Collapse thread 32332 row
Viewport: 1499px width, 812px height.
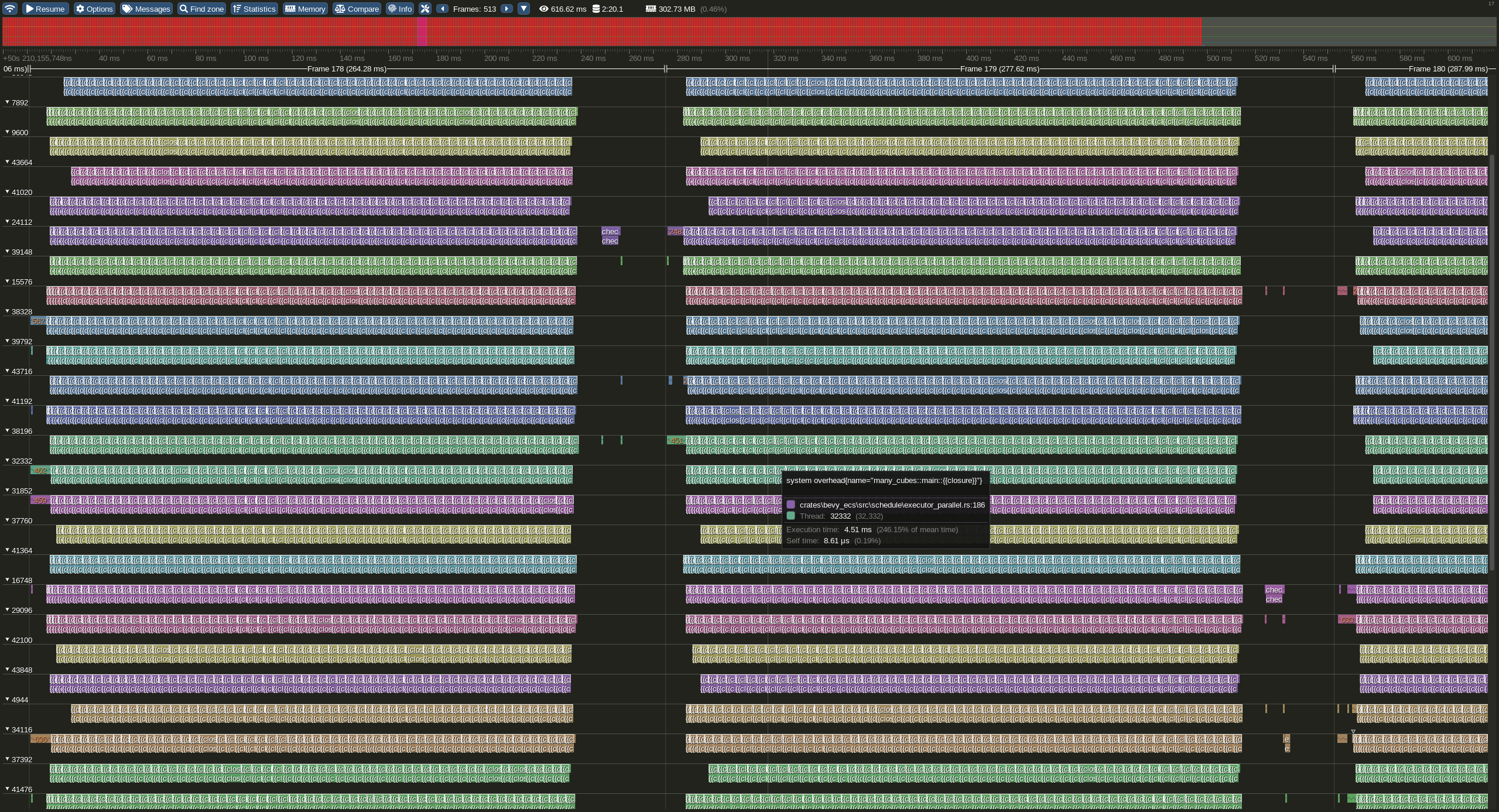pos(8,461)
